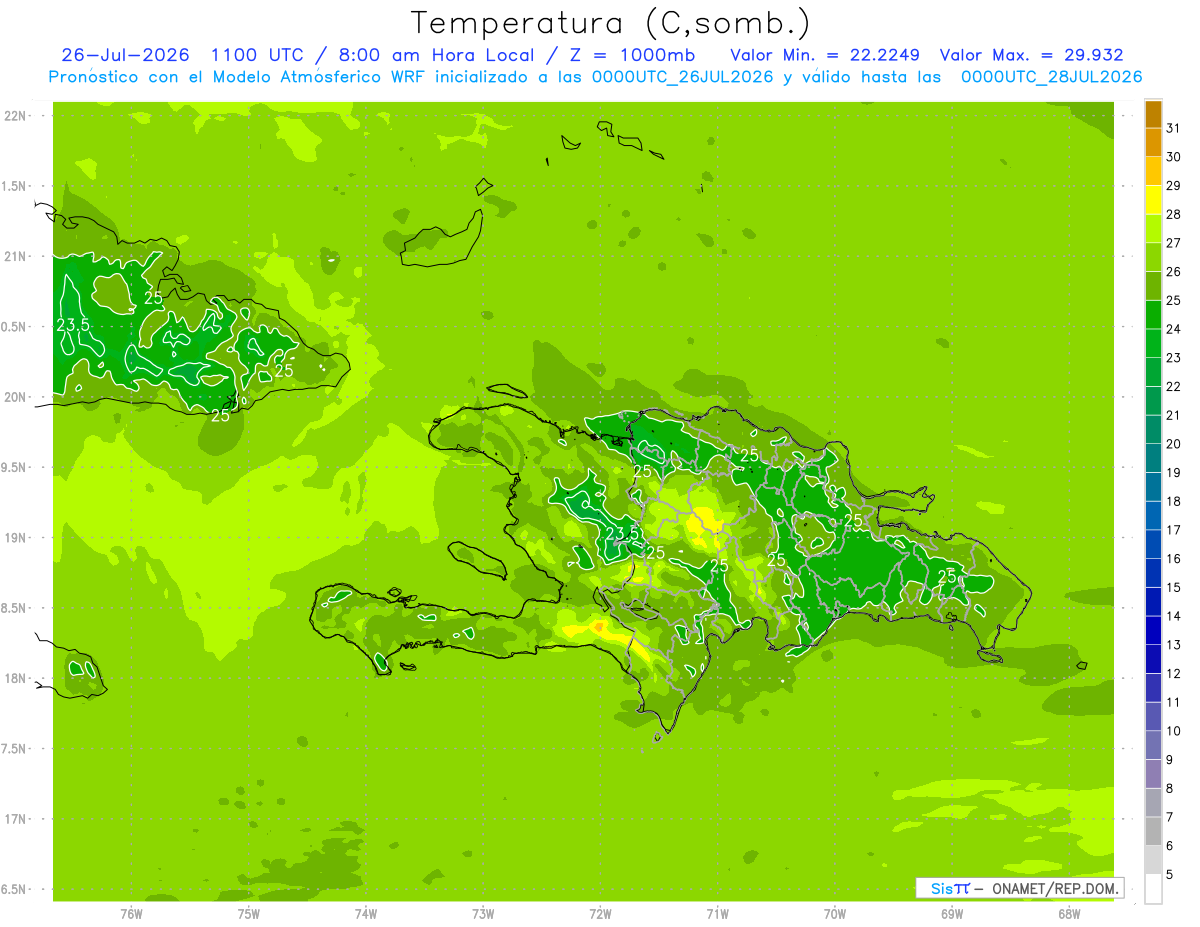Viewport: 1200px width, 927px height.
Task: Pick the purple colorbar band between 9 and 10
Action: 1153,745
